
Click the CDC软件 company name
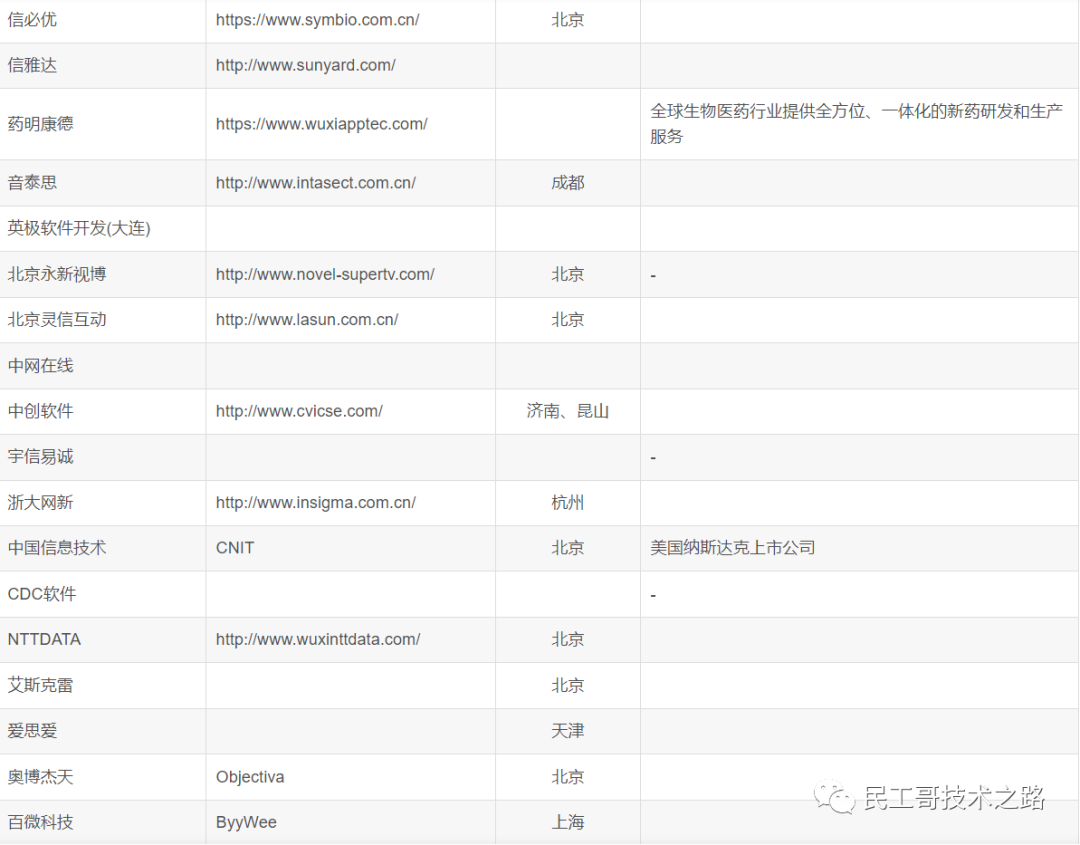pyautogui.click(x=41, y=594)
